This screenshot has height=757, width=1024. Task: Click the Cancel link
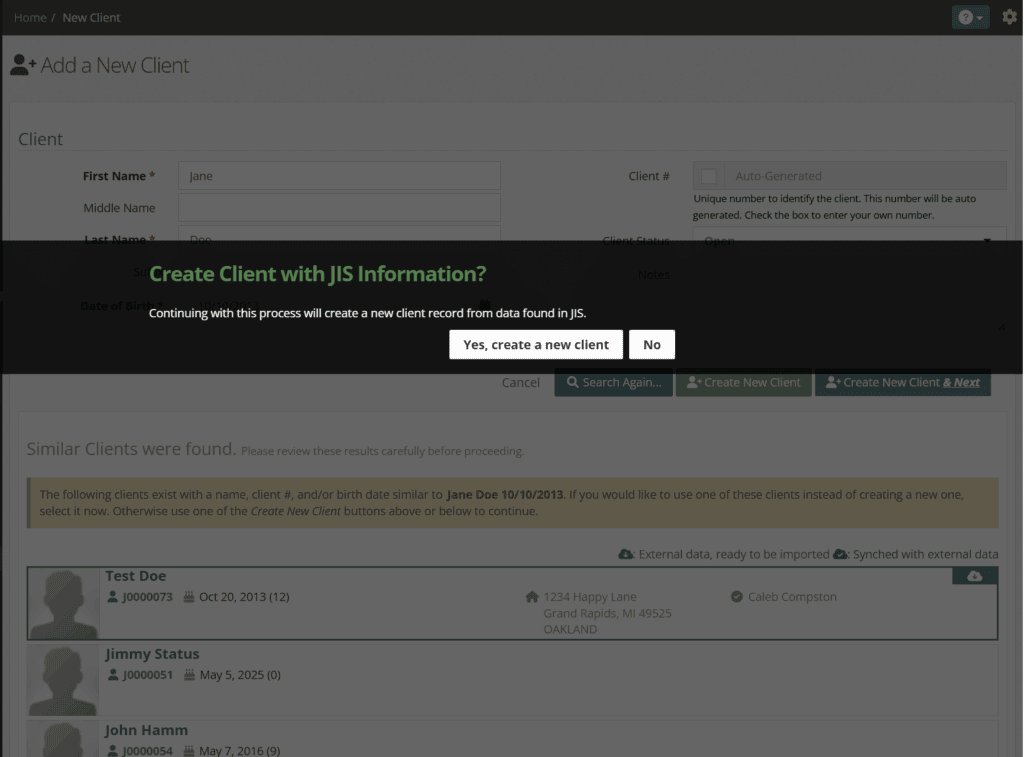[520, 382]
